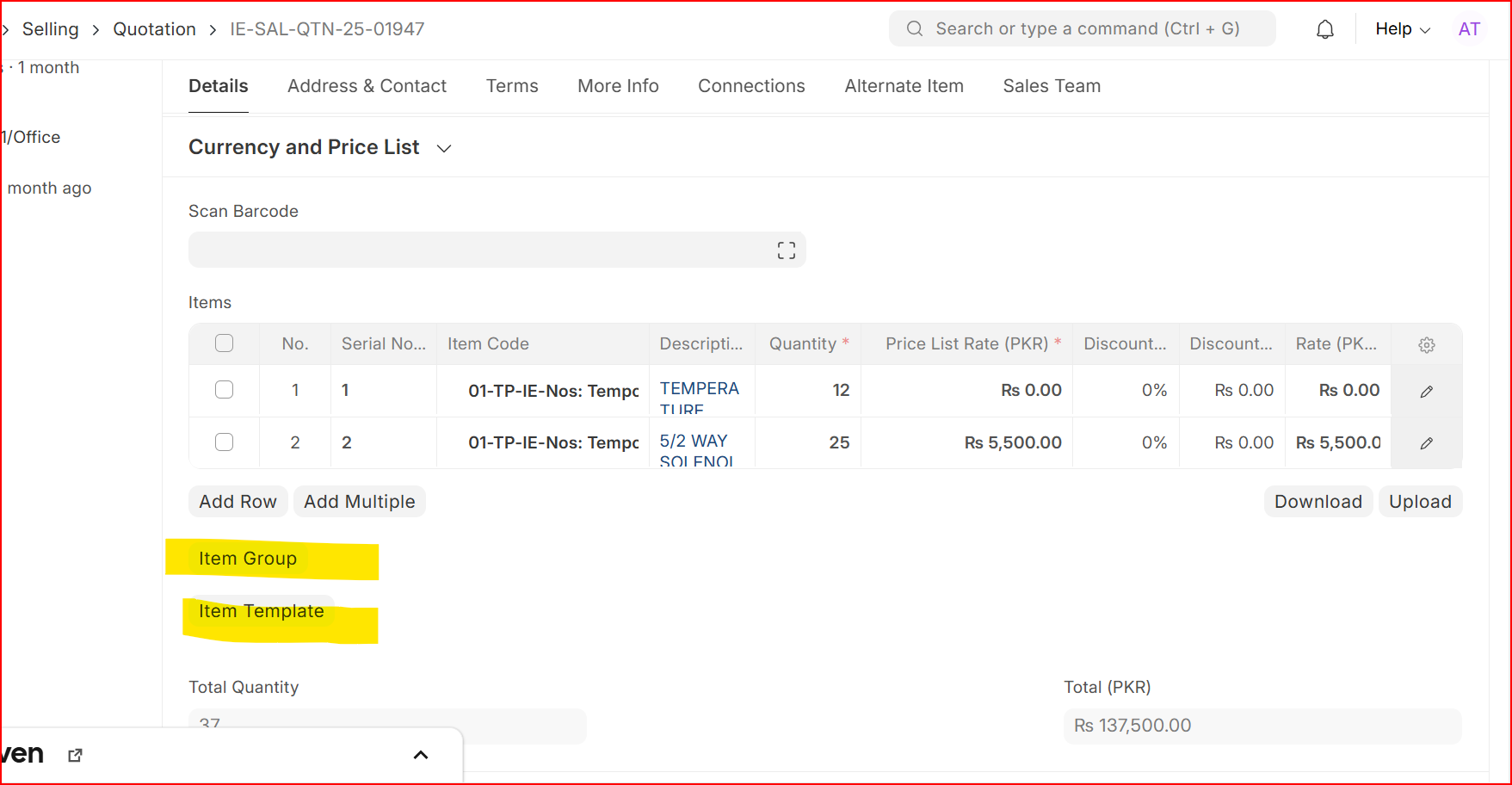Download the items table
This screenshot has width=1512, height=785.
click(x=1318, y=501)
